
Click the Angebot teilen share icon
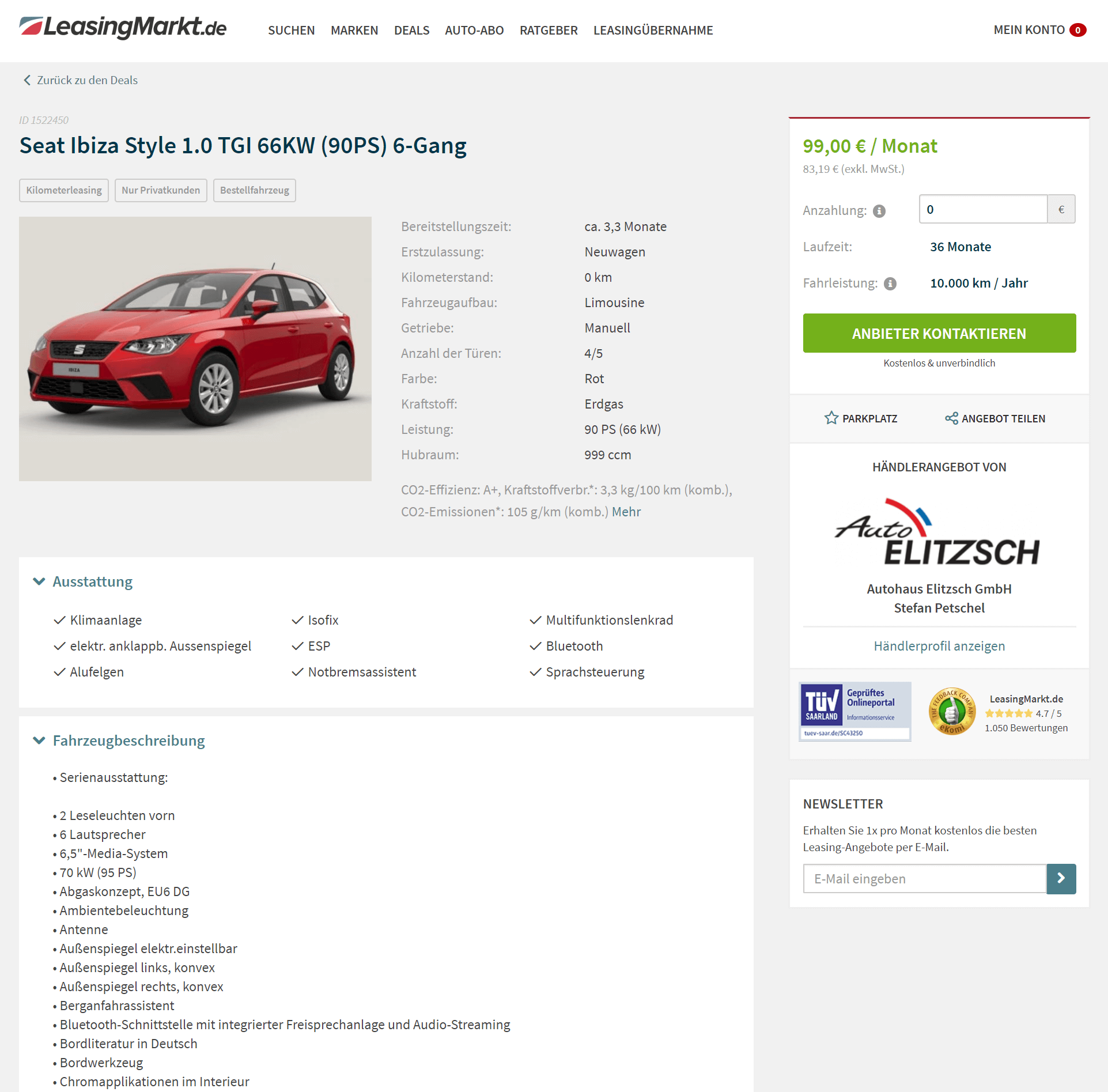click(951, 418)
